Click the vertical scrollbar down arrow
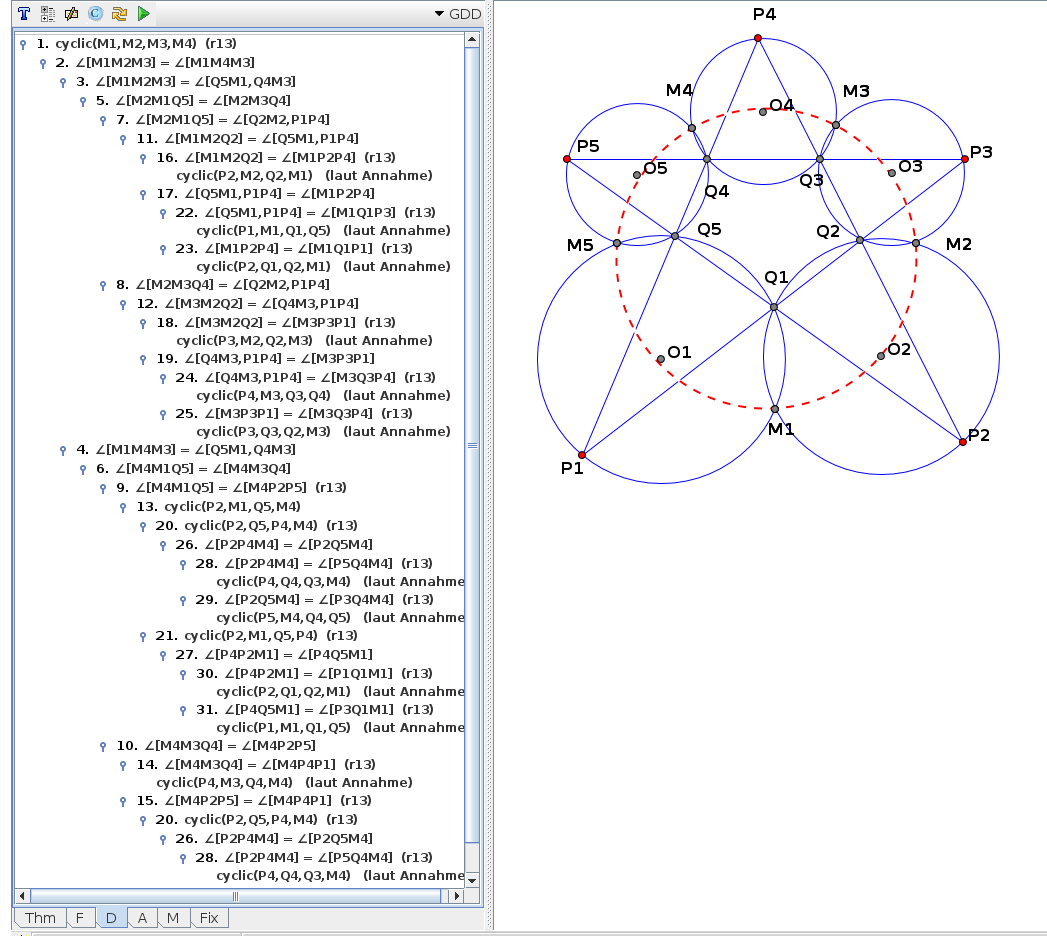Image resolution: width=1047 pixels, height=936 pixels. pyautogui.click(x=473, y=879)
